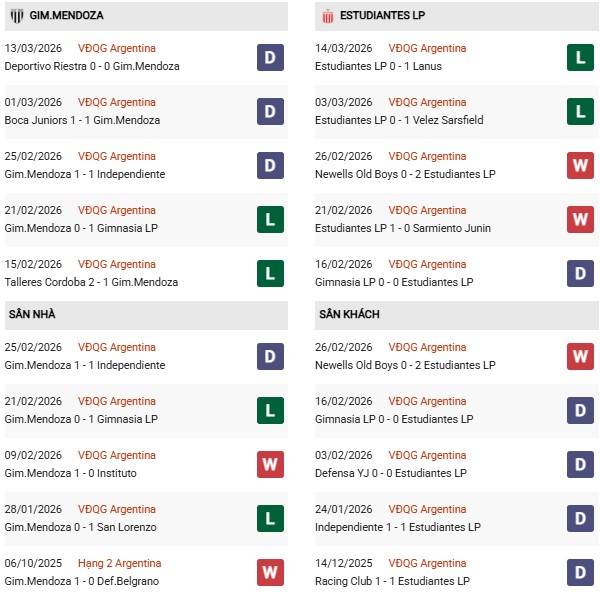This screenshot has height=596, width=600.
Task: Open the Hạng 2 Argentina league link
Action: pos(119,563)
